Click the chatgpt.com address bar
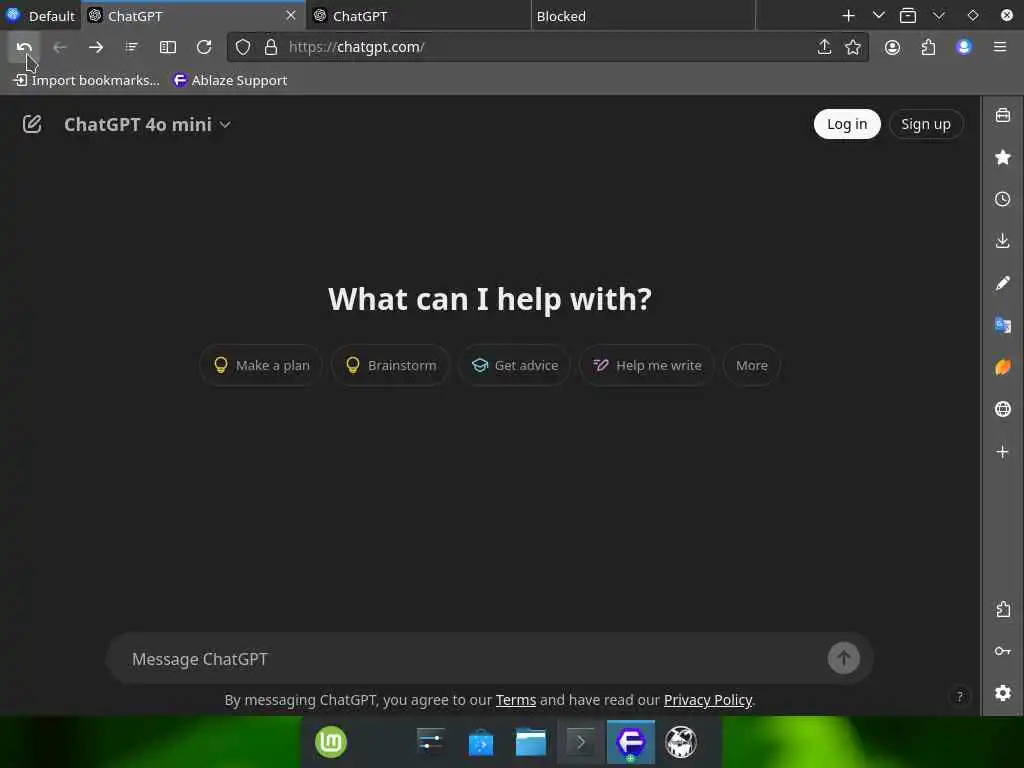 (549, 47)
